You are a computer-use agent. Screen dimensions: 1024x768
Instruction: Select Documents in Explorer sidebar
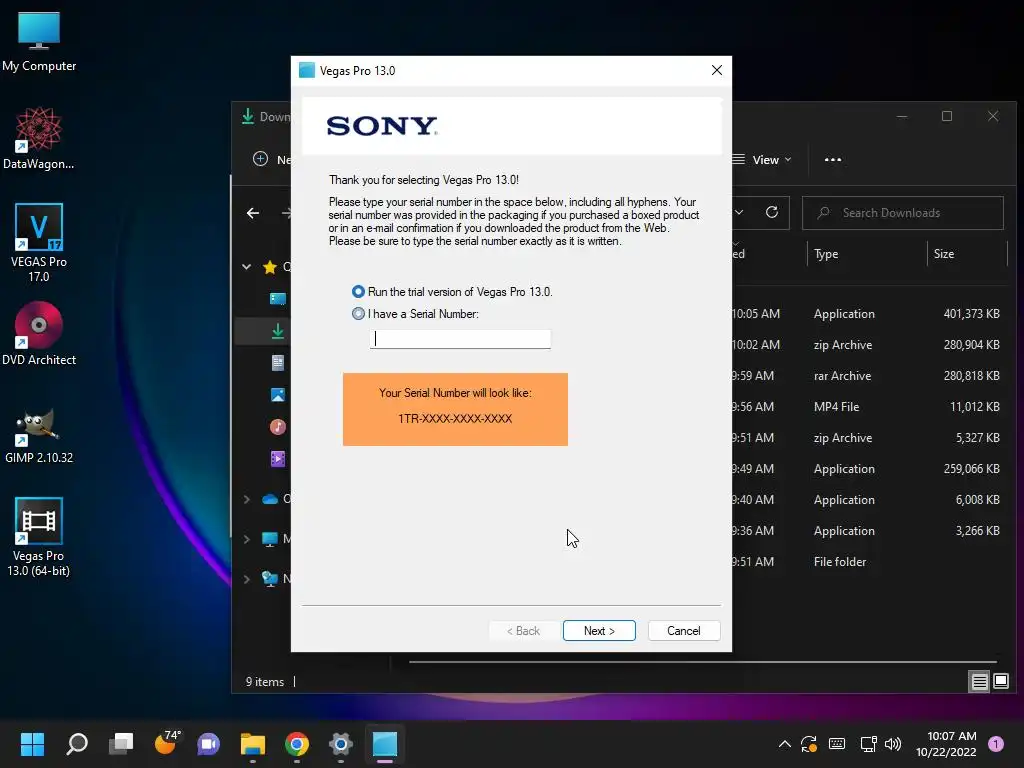coord(278,362)
